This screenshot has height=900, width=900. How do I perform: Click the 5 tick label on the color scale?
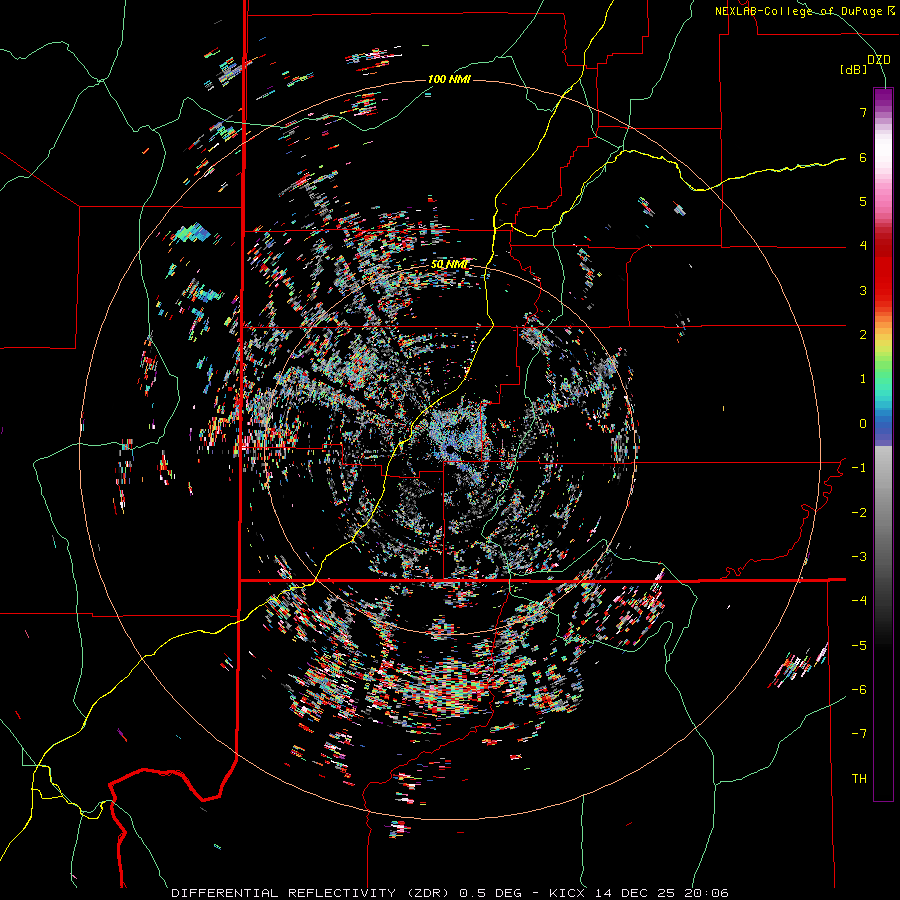tap(863, 201)
